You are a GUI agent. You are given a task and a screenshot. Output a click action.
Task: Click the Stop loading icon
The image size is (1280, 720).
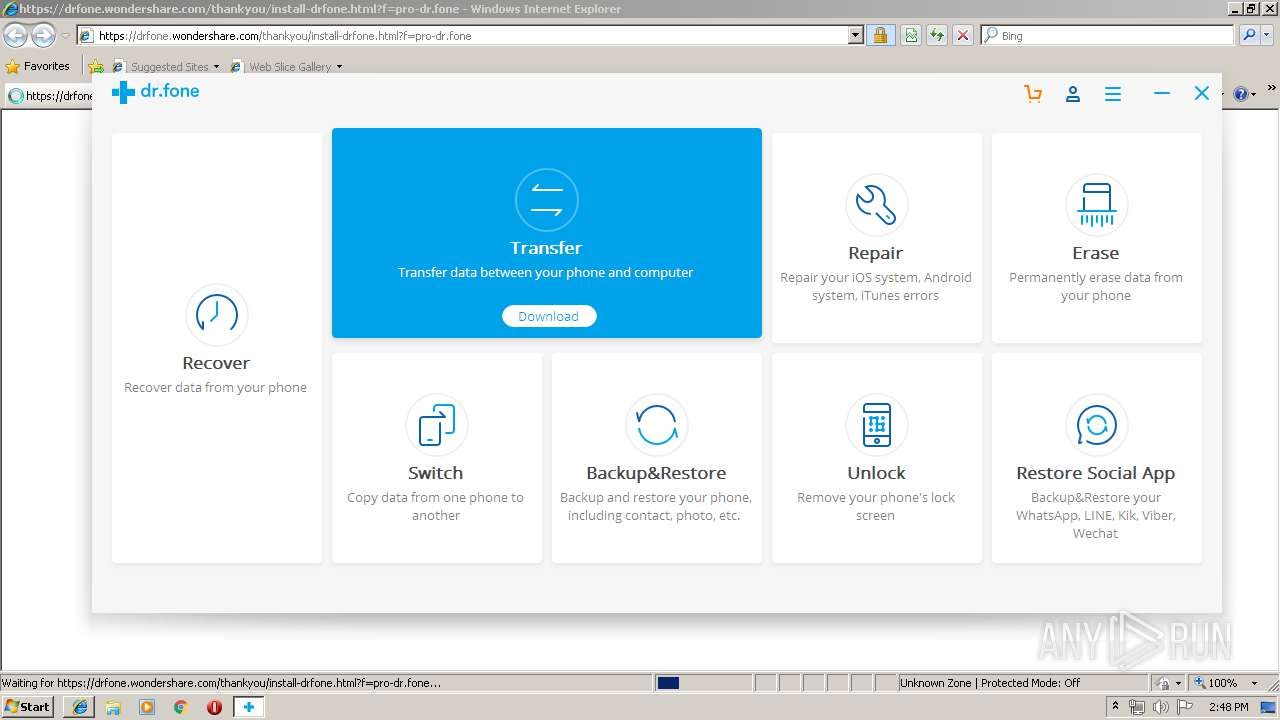click(x=963, y=36)
